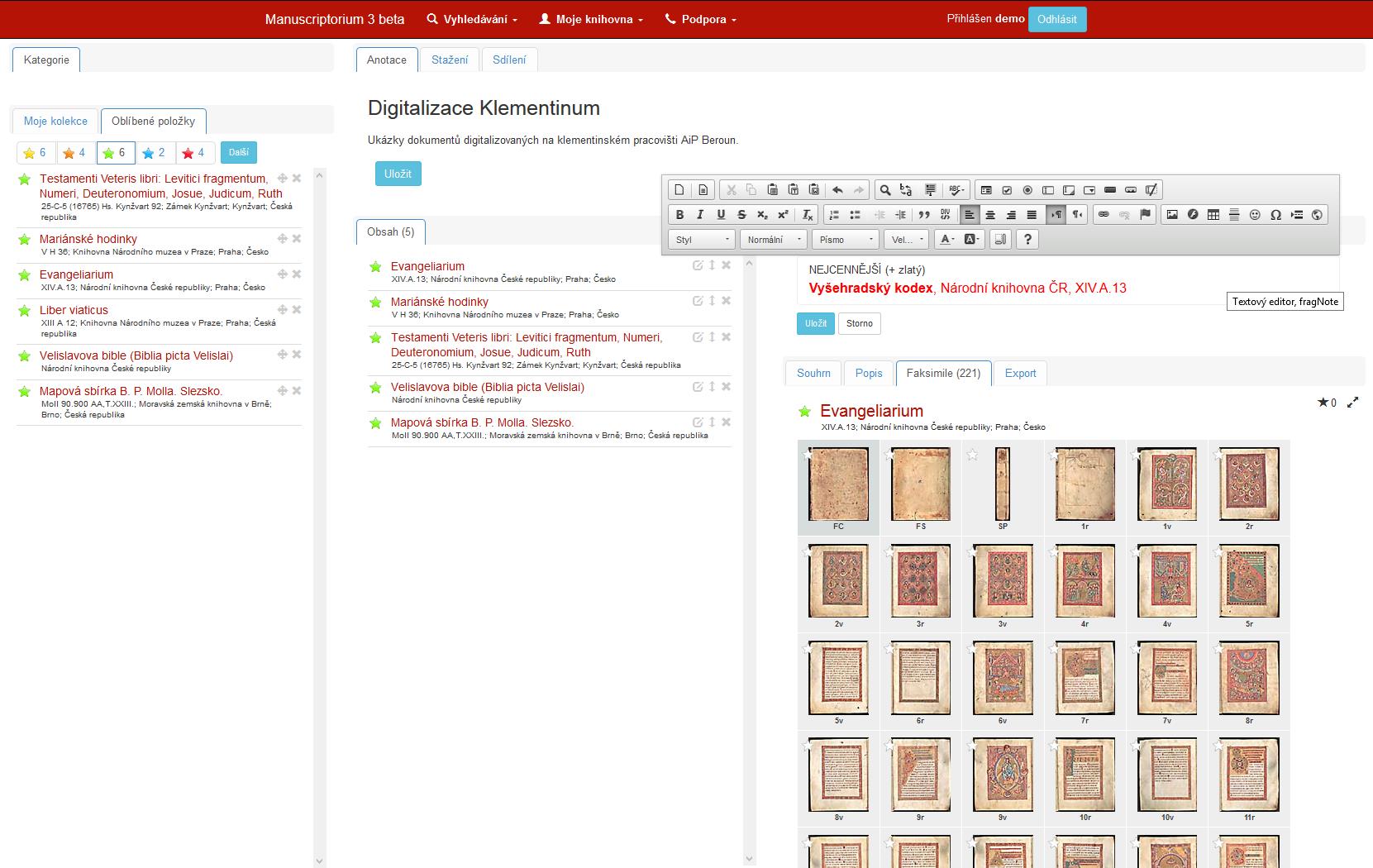This screenshot has width=1373, height=868.
Task: Insert a text field form element
Action: tap(1048, 190)
